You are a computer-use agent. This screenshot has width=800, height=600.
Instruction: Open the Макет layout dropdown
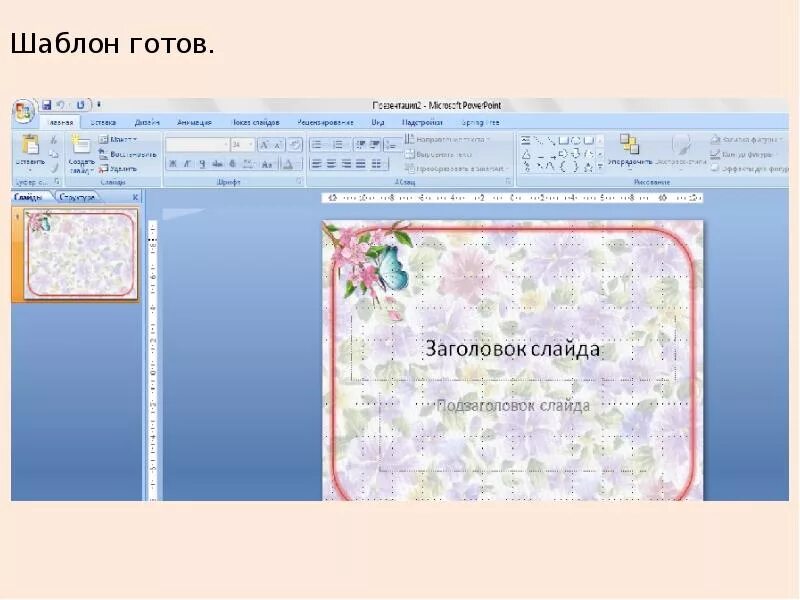pos(118,139)
